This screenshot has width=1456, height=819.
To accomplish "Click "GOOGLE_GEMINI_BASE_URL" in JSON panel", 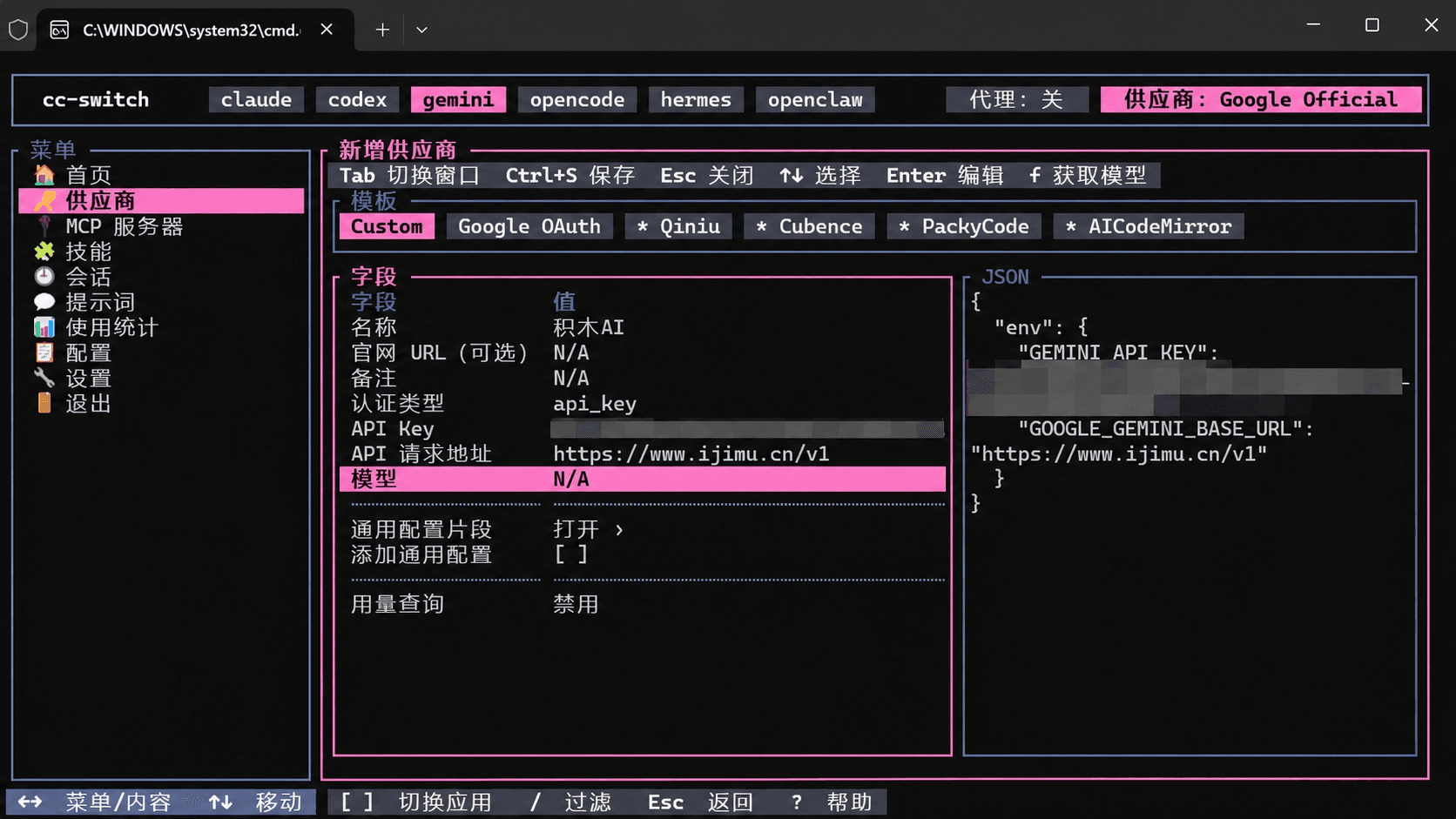I will pyautogui.click(x=1160, y=428).
